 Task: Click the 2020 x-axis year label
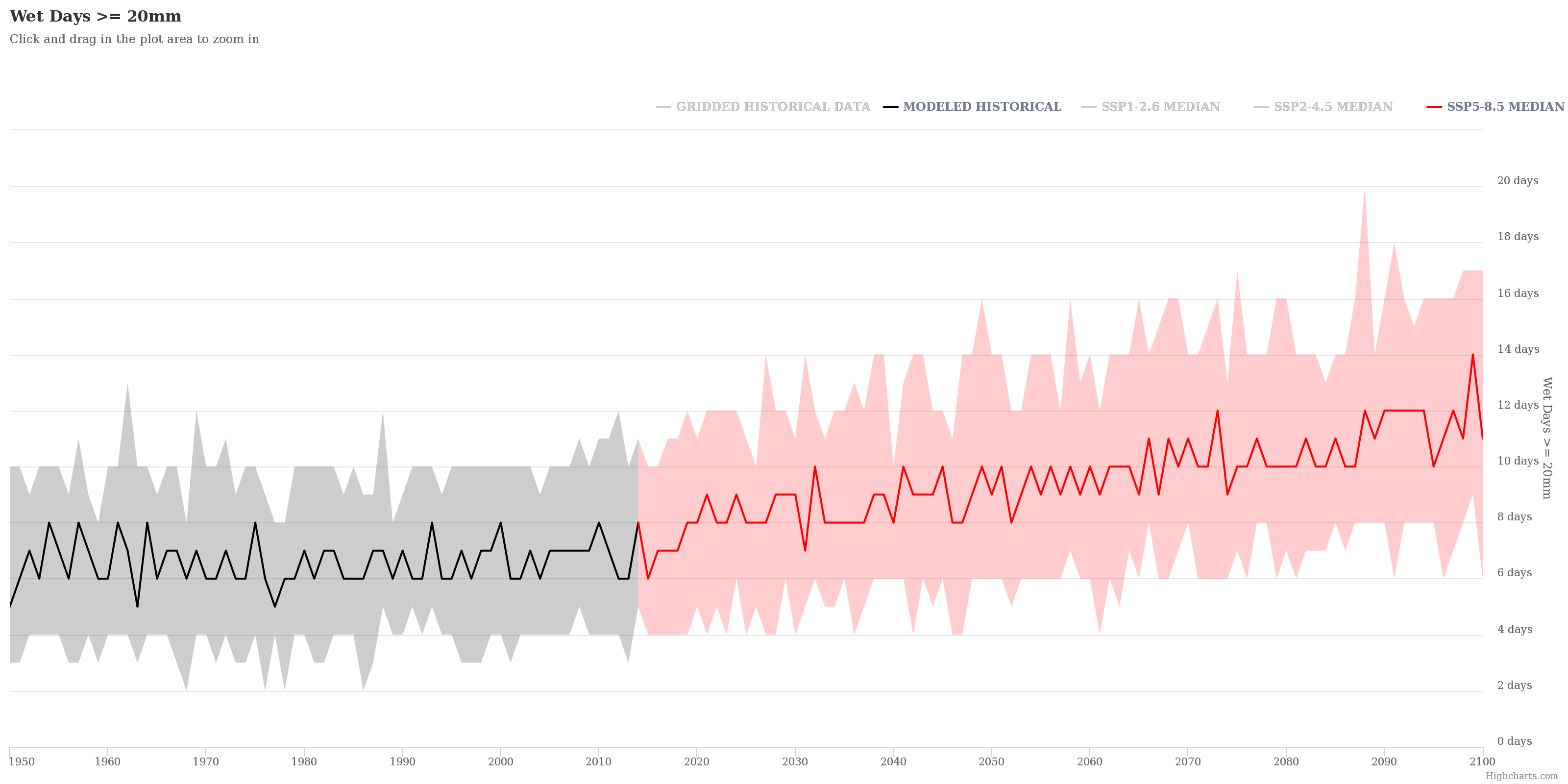point(696,761)
